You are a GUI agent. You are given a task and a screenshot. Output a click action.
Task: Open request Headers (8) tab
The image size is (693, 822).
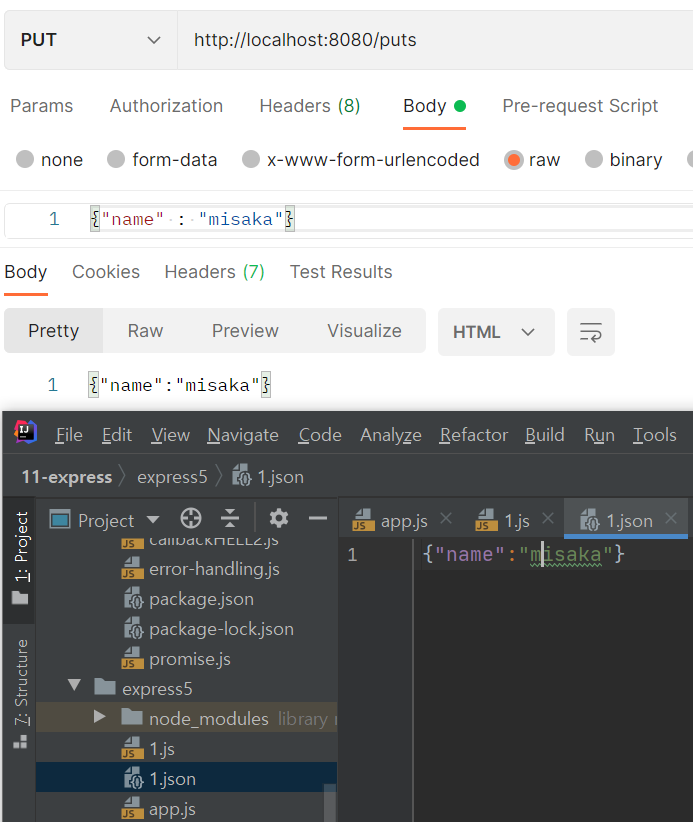pos(310,106)
